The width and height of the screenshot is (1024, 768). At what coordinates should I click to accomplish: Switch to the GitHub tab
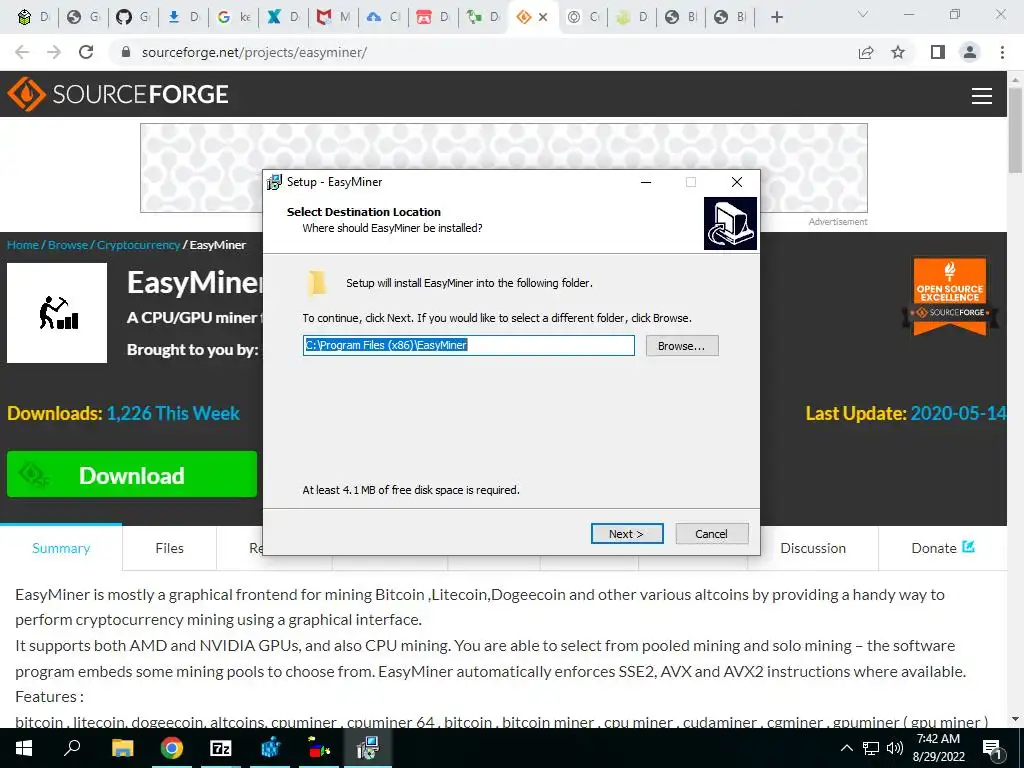pos(133,18)
